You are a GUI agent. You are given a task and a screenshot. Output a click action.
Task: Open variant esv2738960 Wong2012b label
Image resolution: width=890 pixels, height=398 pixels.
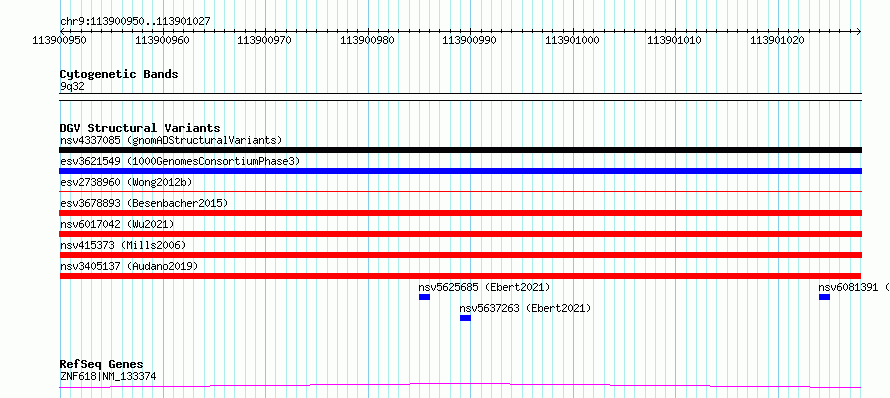(126, 182)
